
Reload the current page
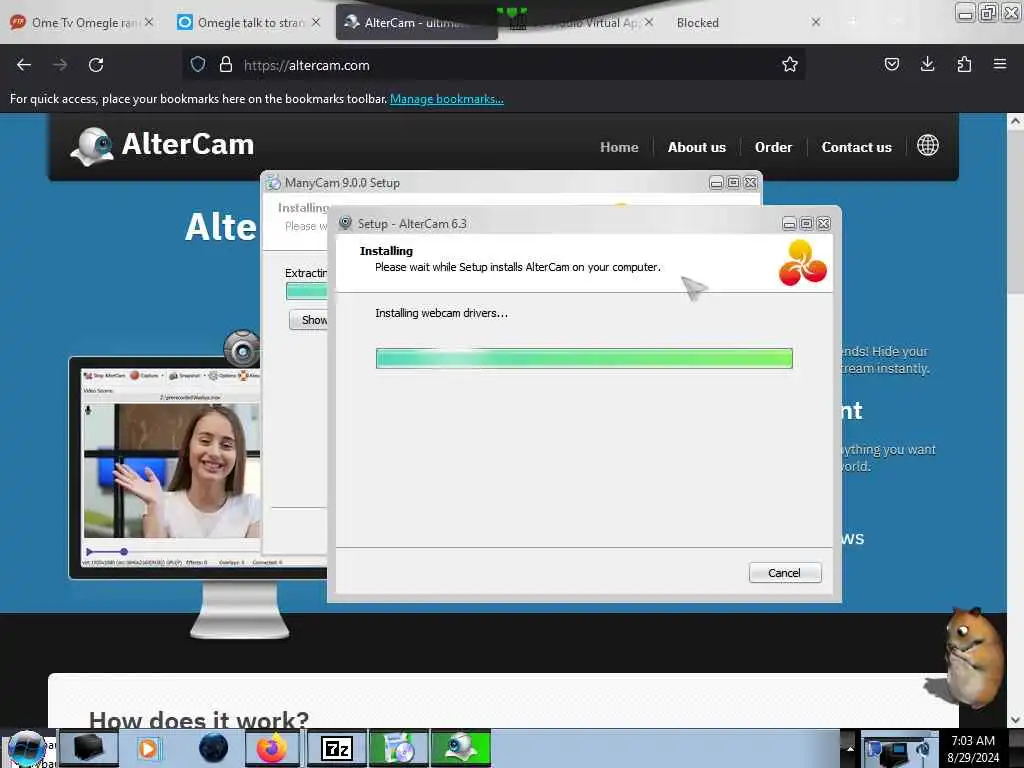pyautogui.click(x=96, y=65)
